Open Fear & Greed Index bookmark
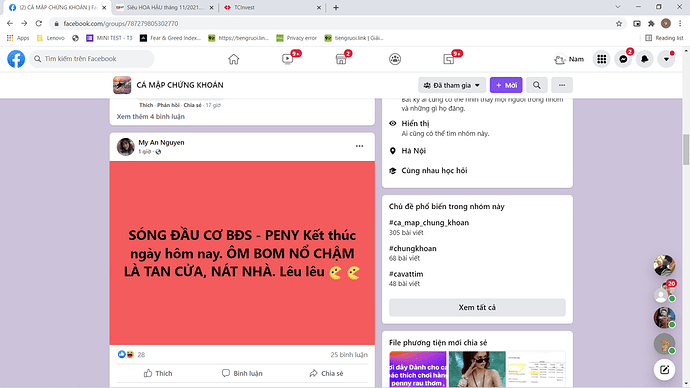Viewport: 690px width, 388px height. [170, 38]
